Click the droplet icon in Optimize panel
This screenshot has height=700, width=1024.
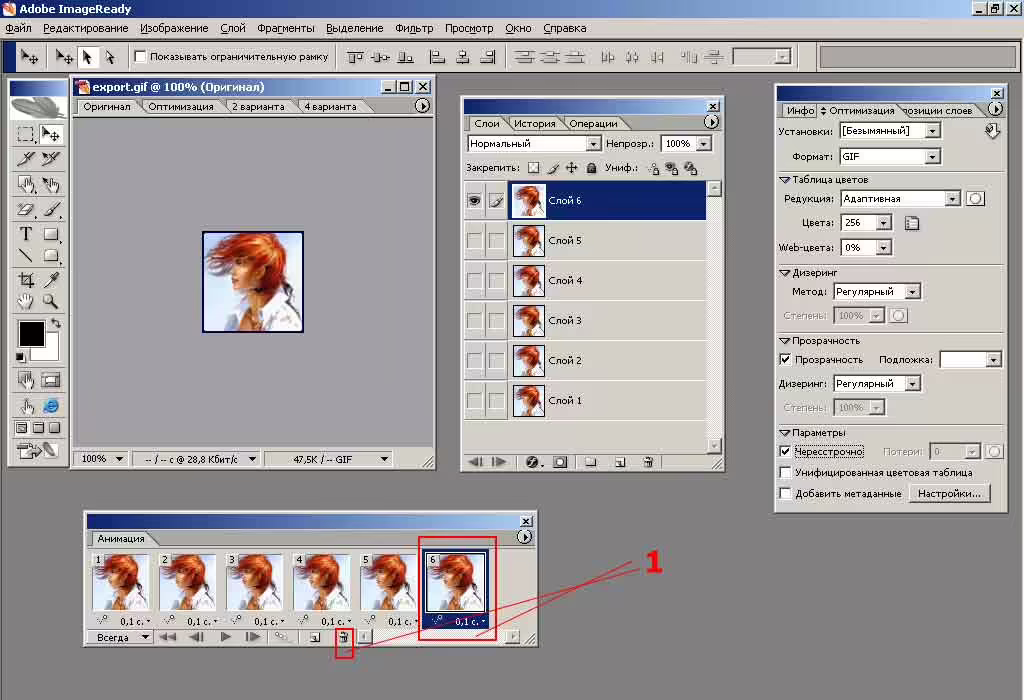point(992,131)
